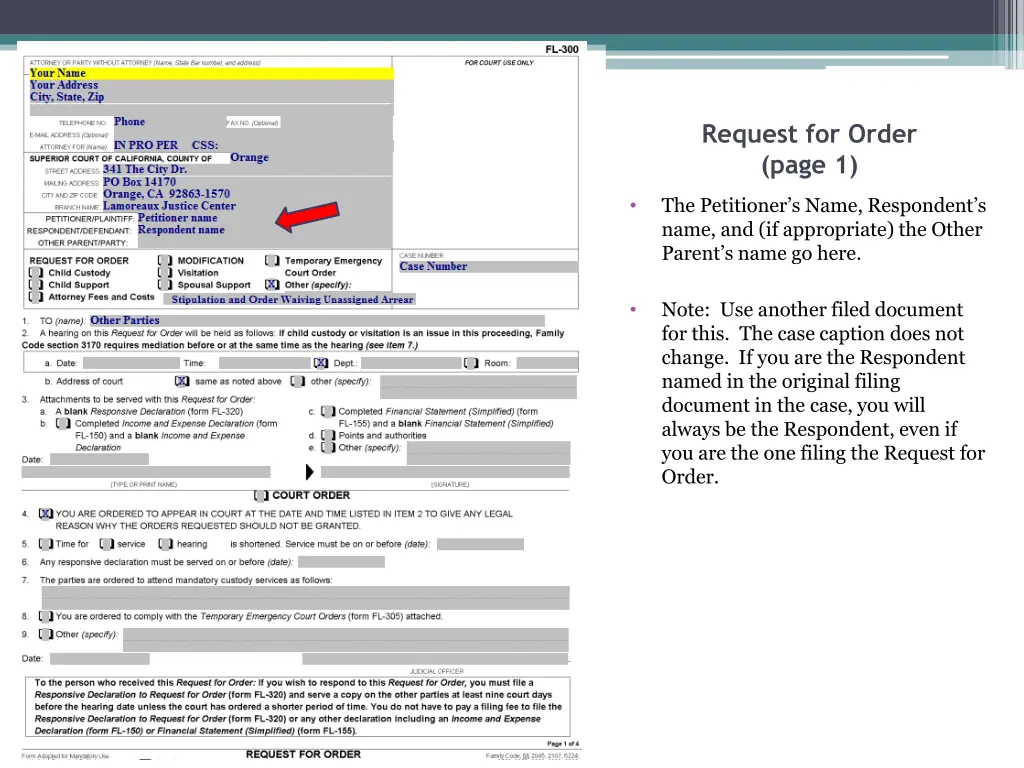1024x768 pixels.
Task: Click the Orange county field
Action: [311, 158]
